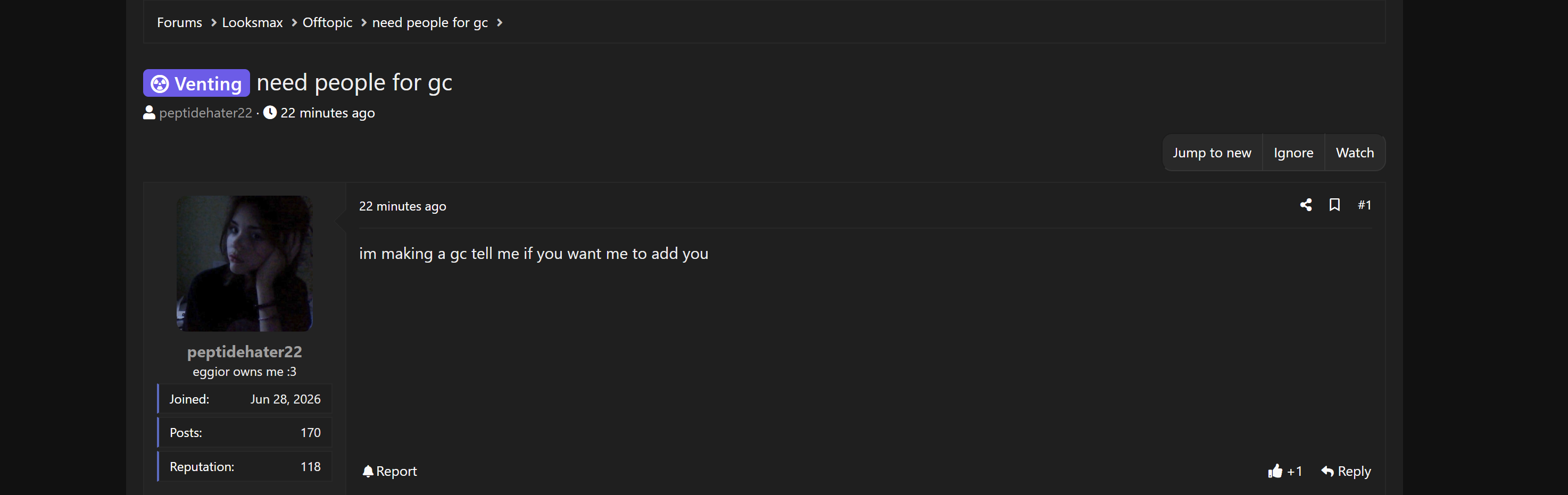Toggle Watch for this thread

(1355, 153)
